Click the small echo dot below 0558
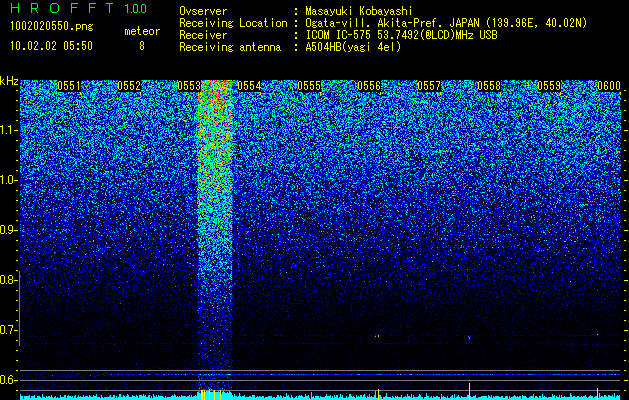This screenshot has height=400, width=629. coord(469,337)
